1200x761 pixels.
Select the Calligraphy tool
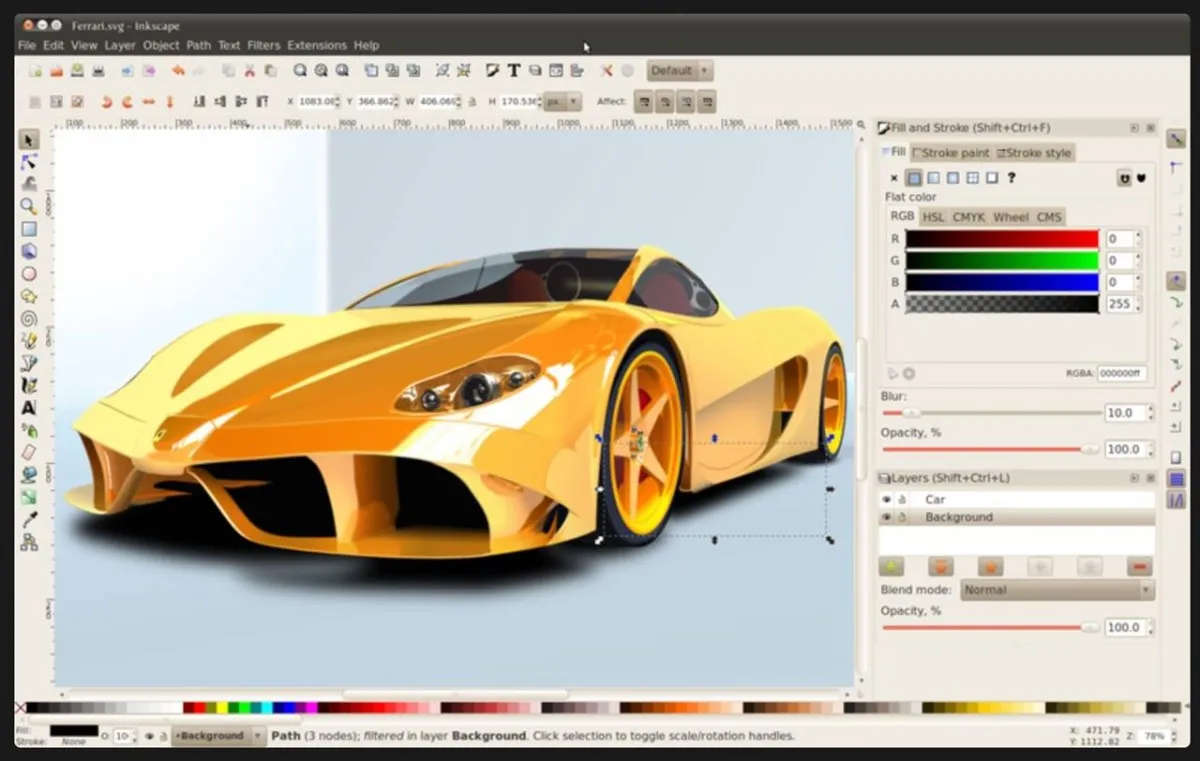29,385
